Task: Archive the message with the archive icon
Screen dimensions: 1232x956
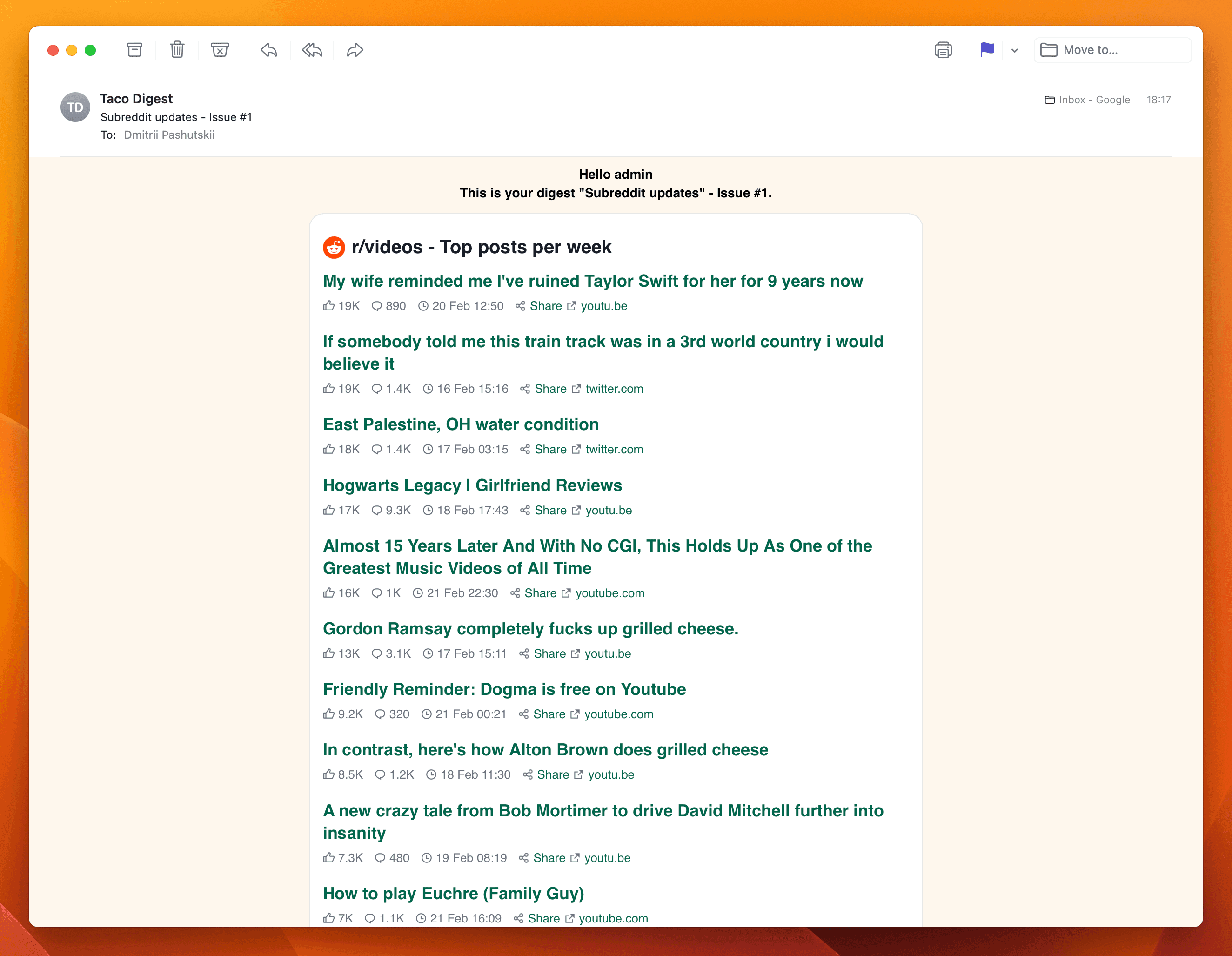Action: click(x=134, y=50)
